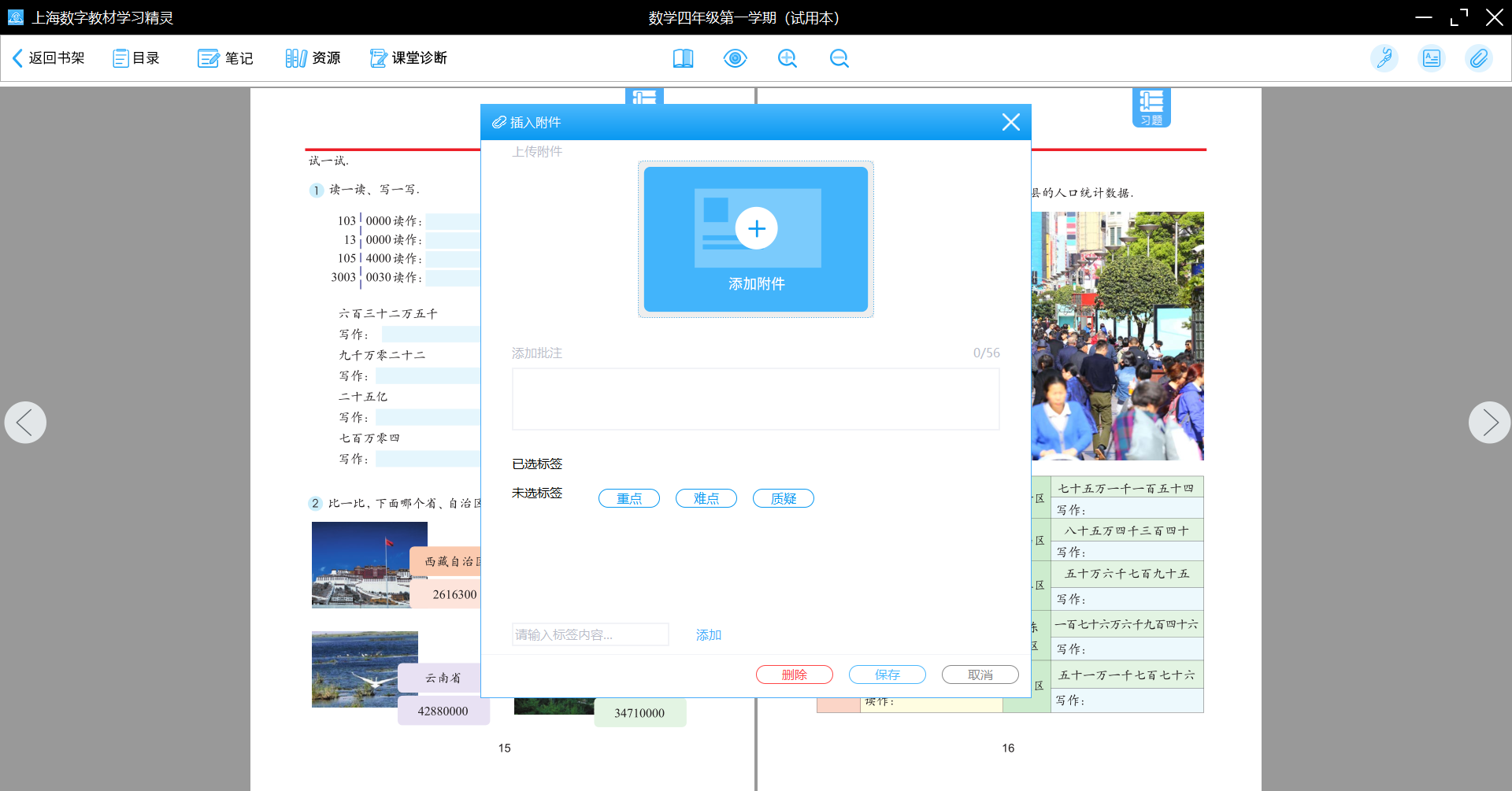Open 课堂诊断 classroom diagnosis
This screenshot has width=1512, height=791.
(409, 58)
